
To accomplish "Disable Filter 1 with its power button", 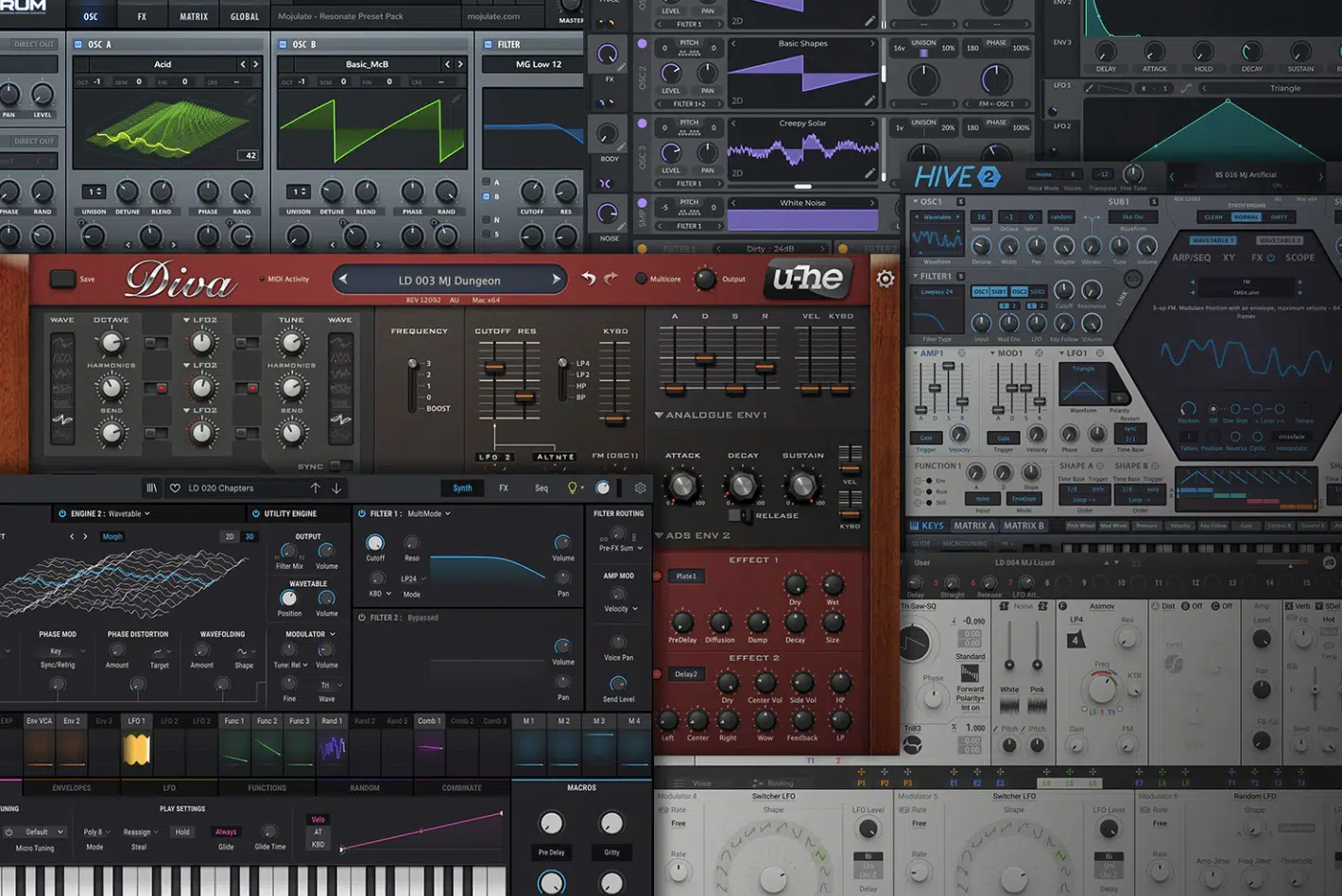I will click(362, 513).
